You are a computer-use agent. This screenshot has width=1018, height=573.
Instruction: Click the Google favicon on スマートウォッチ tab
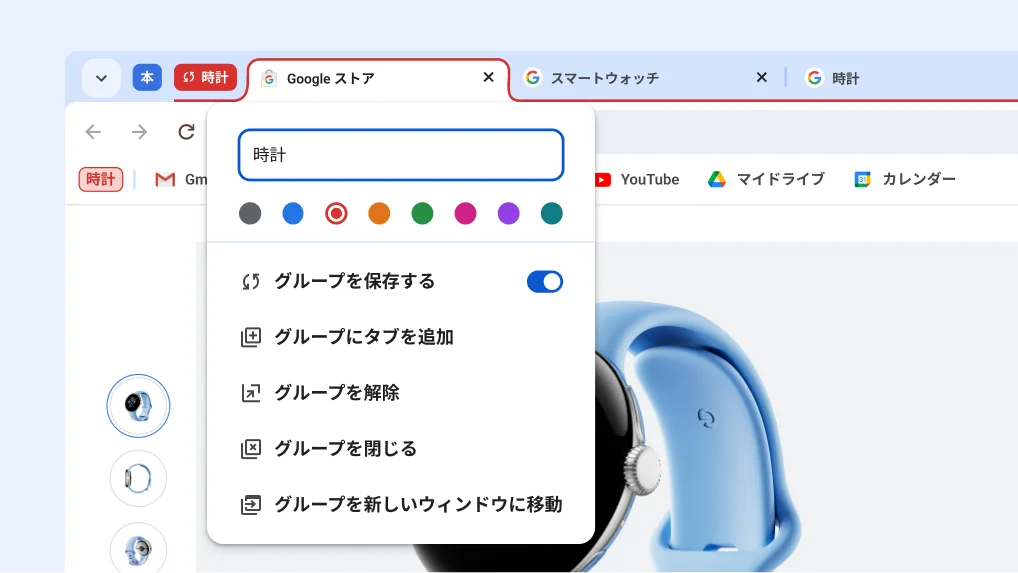tap(532, 78)
